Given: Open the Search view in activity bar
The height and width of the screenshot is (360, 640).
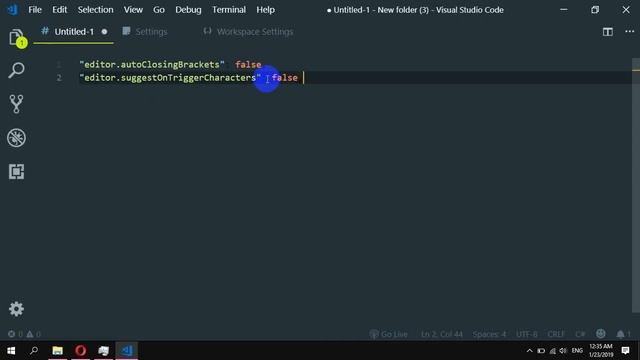Looking at the screenshot, I should click(x=16, y=70).
